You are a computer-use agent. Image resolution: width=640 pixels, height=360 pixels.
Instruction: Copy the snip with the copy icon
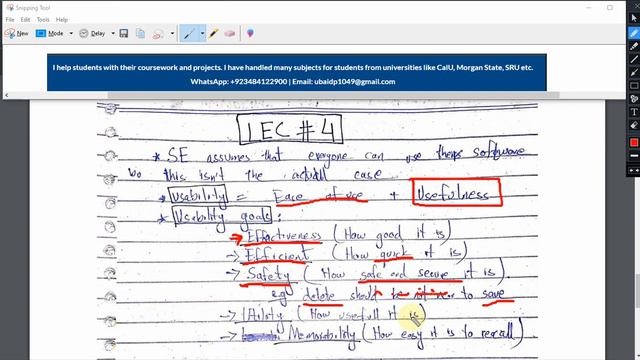click(140, 33)
